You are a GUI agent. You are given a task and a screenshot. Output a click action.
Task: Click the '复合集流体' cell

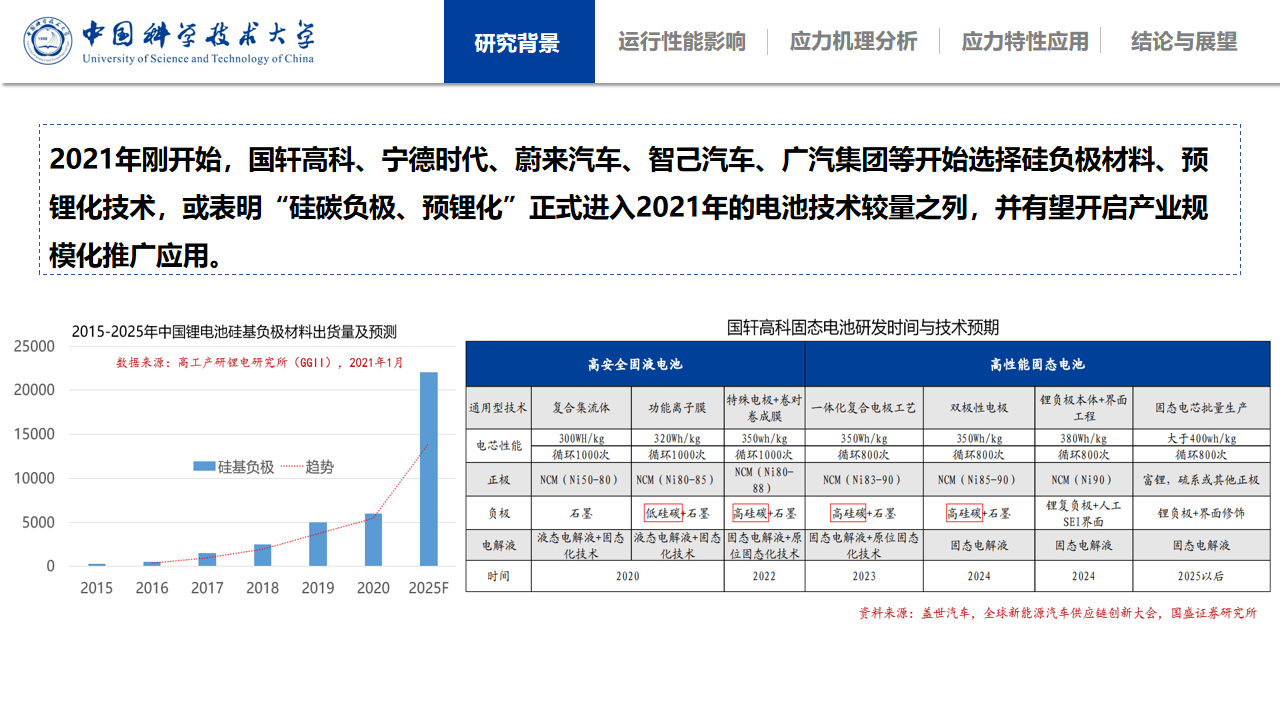pyautogui.click(x=581, y=408)
